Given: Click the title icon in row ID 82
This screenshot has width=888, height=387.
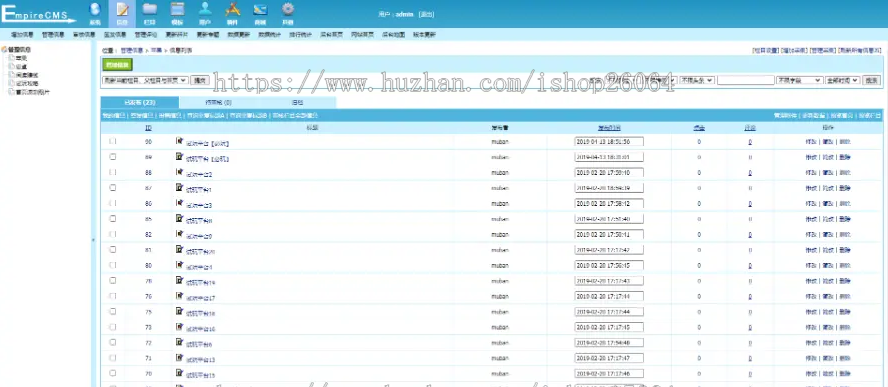Looking at the screenshot, I should pos(180,234).
